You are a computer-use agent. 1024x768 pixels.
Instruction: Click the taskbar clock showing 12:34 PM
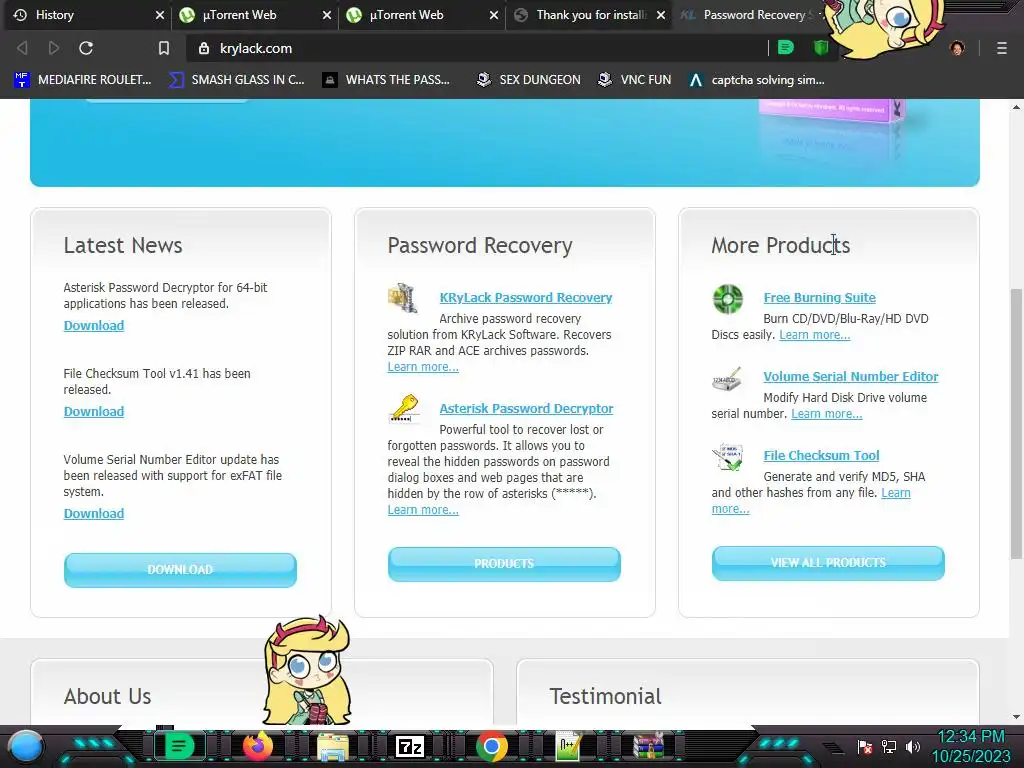(x=970, y=737)
